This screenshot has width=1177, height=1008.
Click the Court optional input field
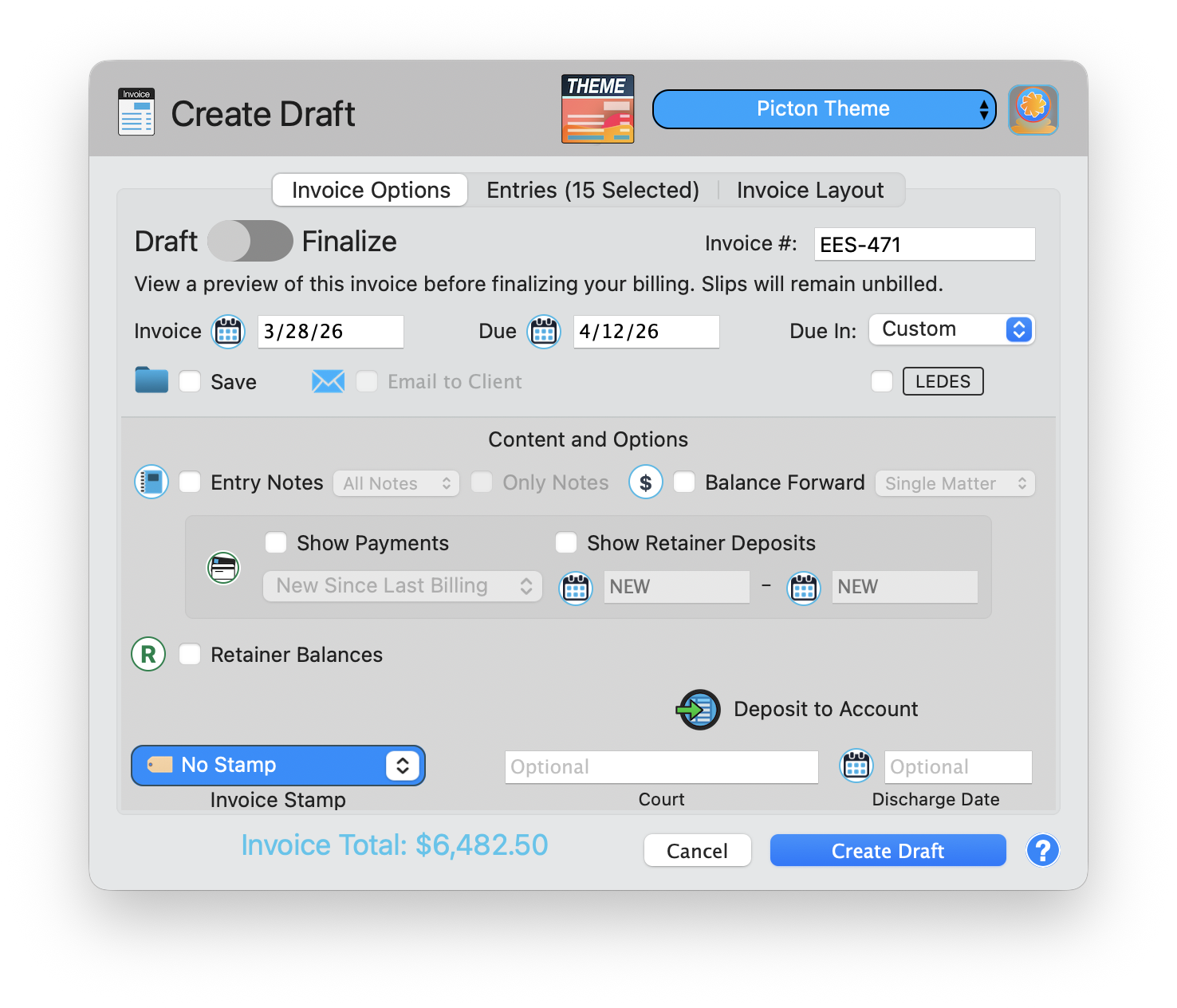(660, 766)
